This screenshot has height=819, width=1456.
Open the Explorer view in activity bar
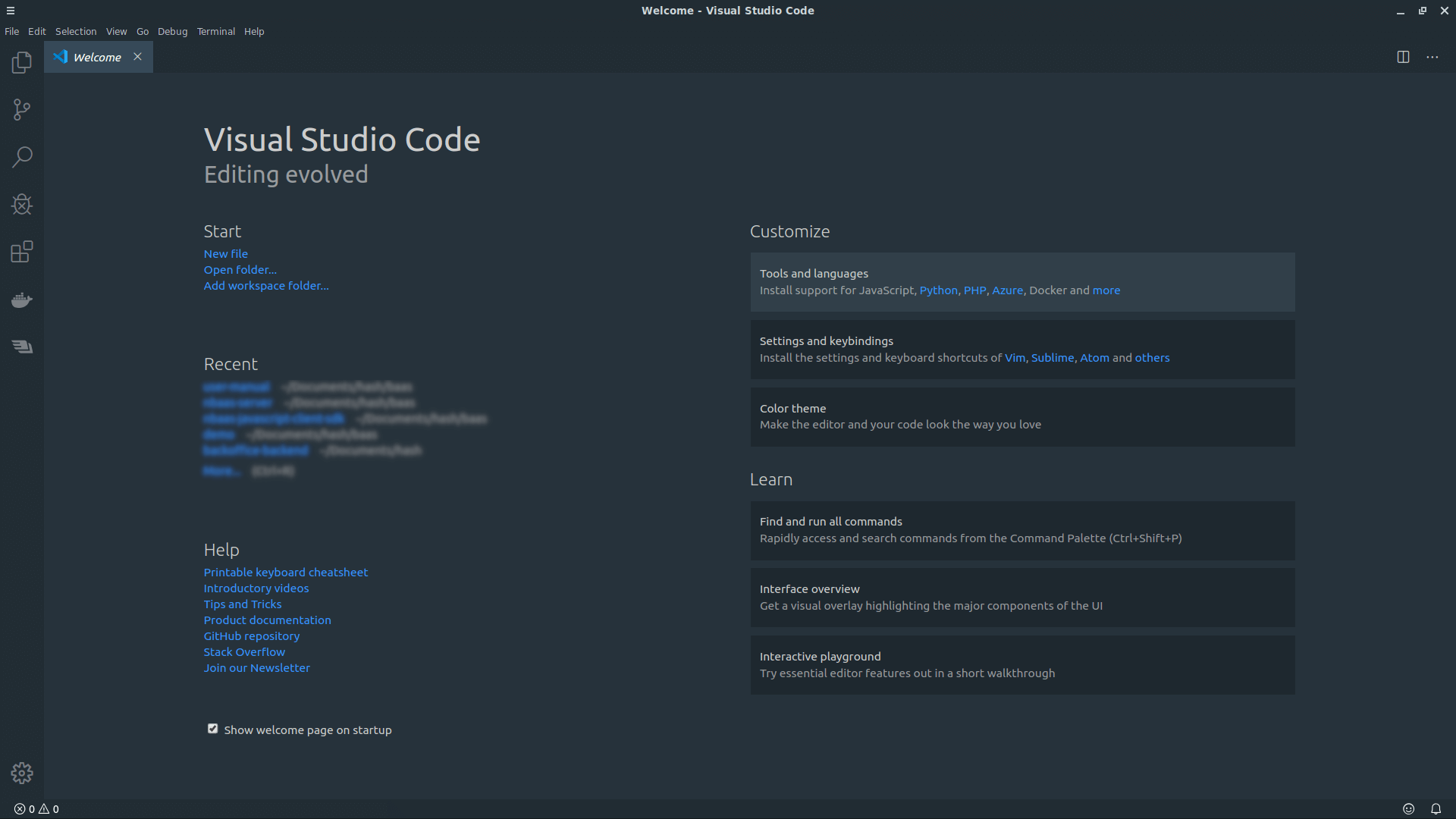[x=22, y=62]
